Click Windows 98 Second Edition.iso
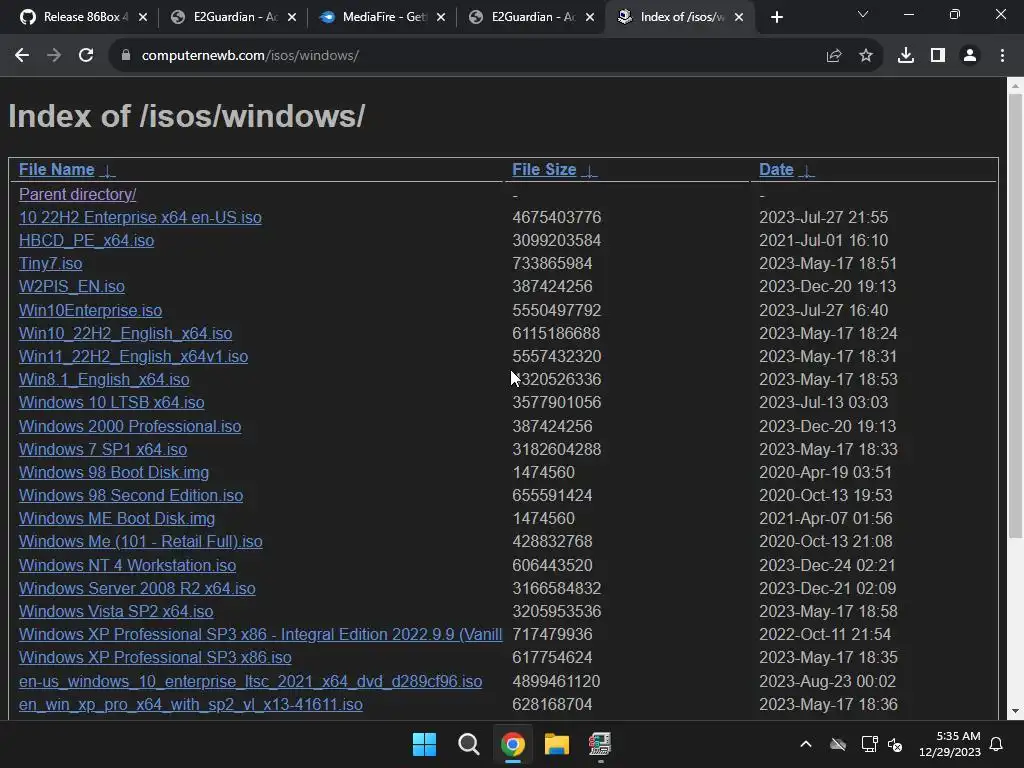This screenshot has width=1024, height=768. click(131, 496)
